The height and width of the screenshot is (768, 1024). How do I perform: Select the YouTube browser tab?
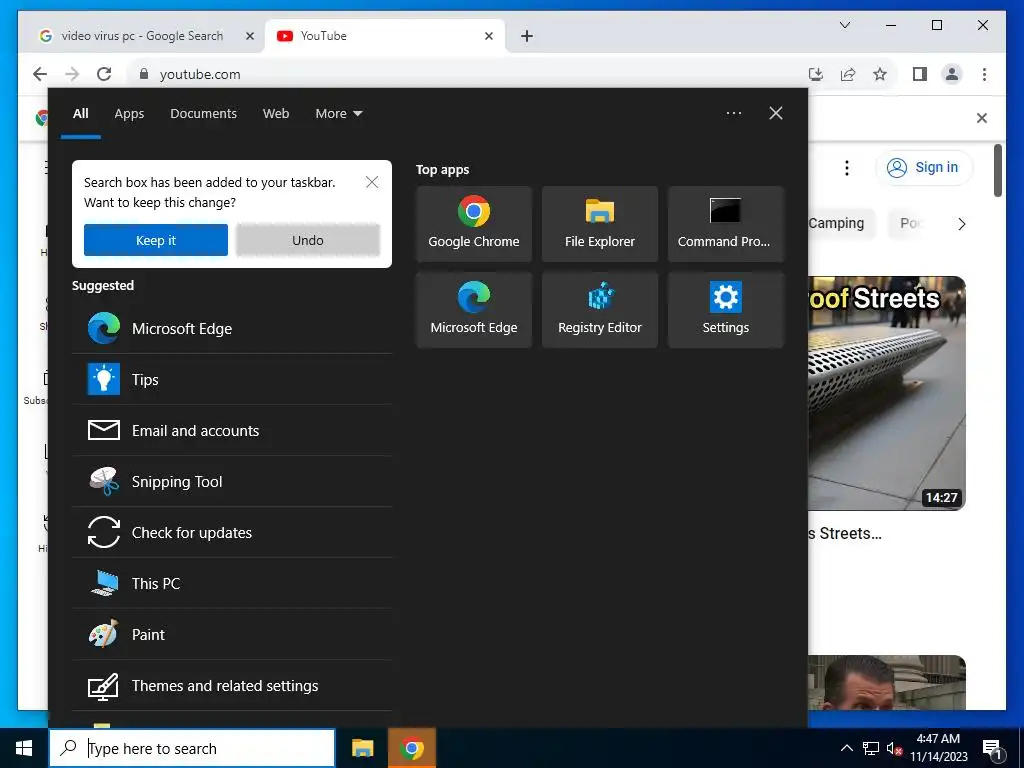[x=385, y=36]
